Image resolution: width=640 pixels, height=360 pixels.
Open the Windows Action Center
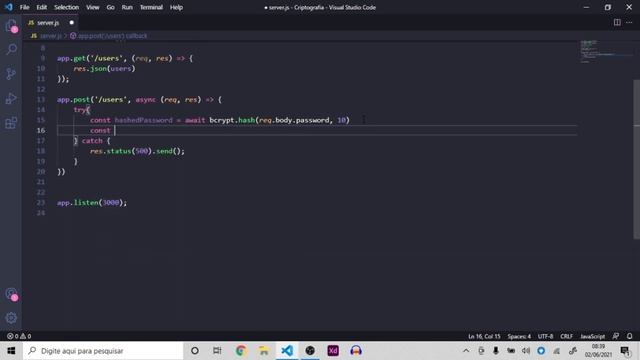pos(625,351)
